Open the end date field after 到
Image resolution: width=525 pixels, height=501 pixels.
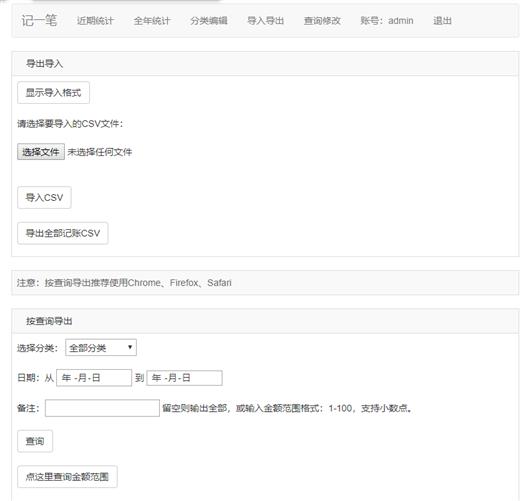(x=184, y=378)
